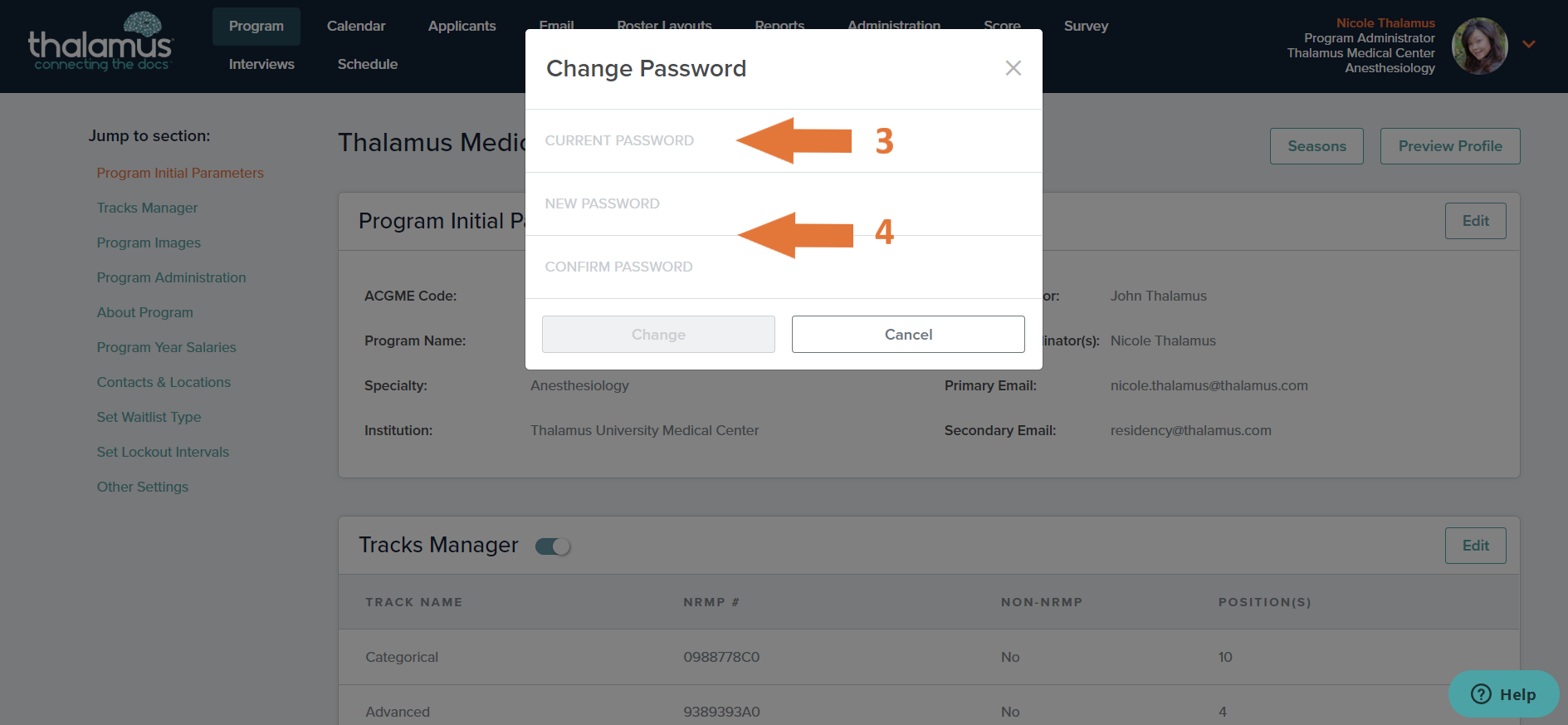Open the Calendar menu

[x=356, y=27]
